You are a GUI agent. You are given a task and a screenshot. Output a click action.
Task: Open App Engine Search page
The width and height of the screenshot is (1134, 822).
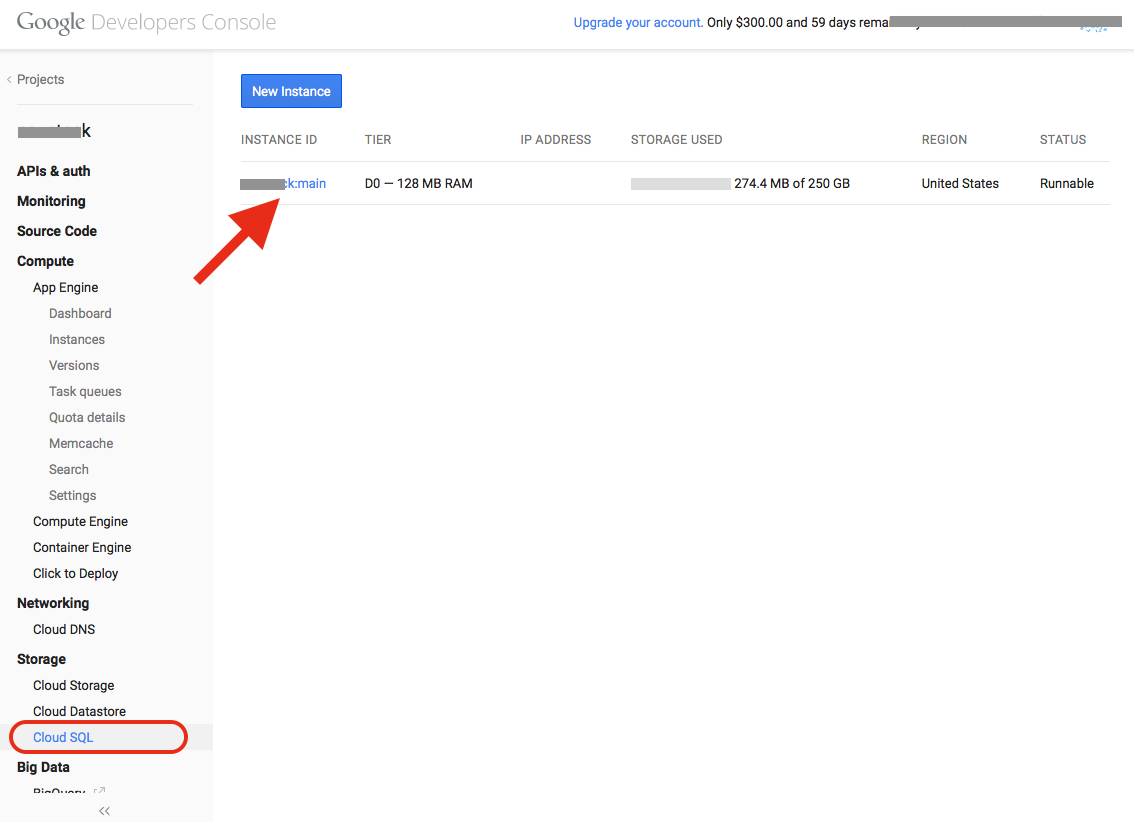pyautogui.click(x=69, y=470)
